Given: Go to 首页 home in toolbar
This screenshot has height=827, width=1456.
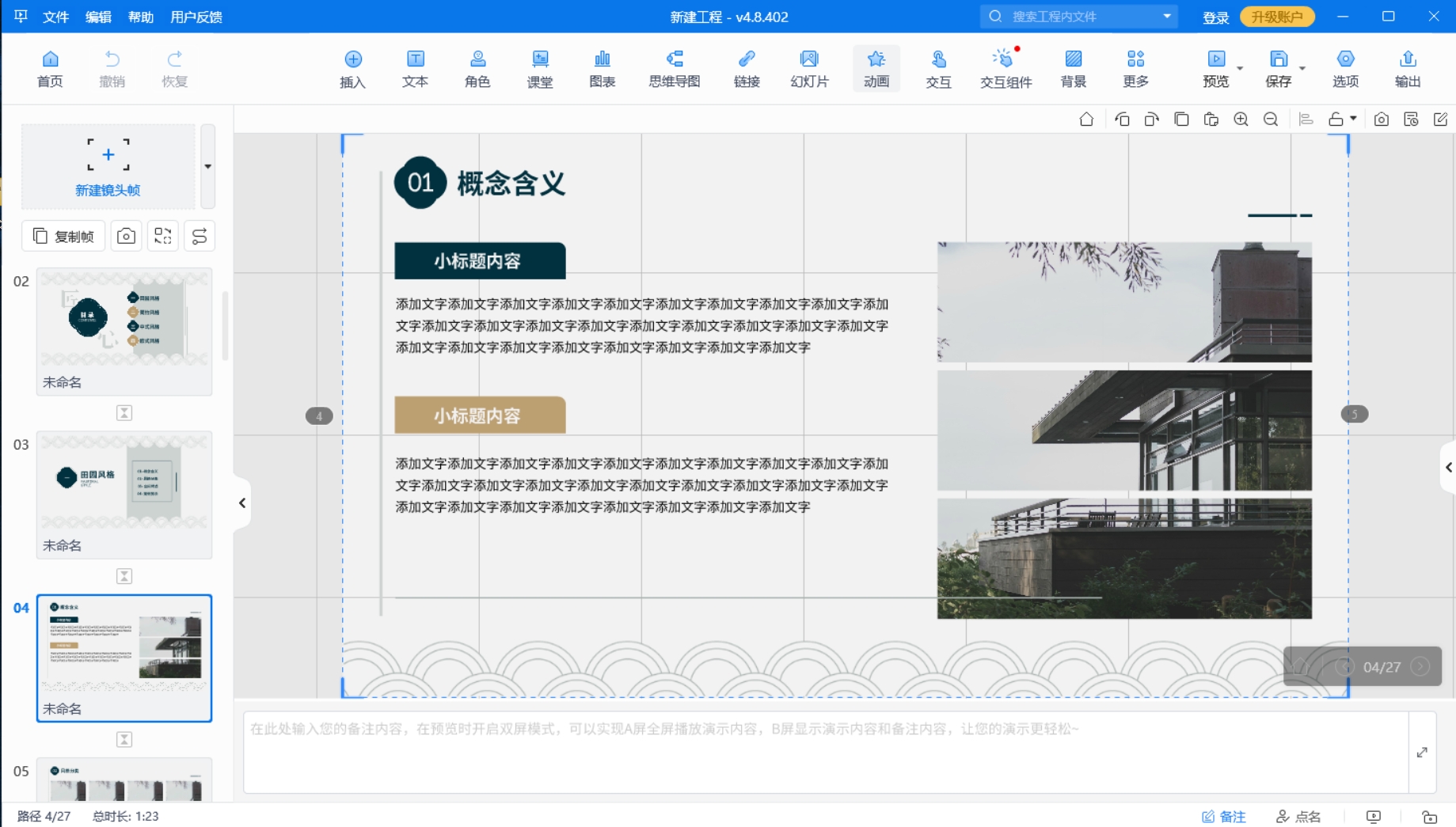Looking at the screenshot, I should click(50, 69).
